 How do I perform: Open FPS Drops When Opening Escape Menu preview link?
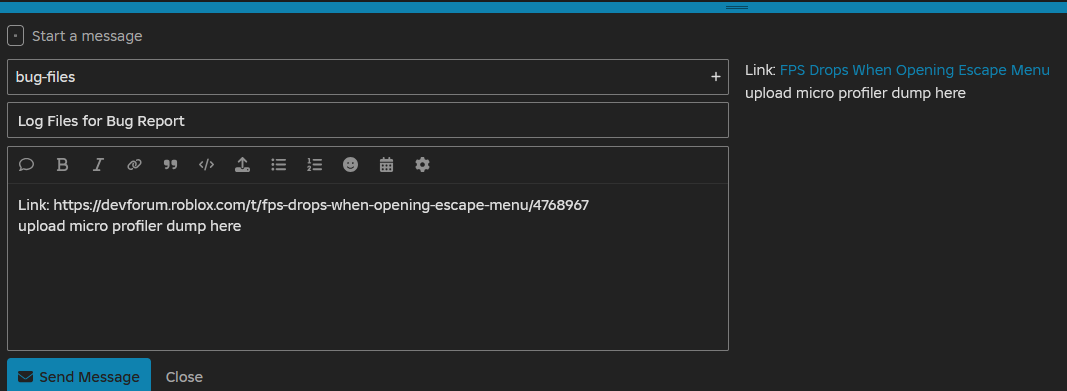(x=915, y=70)
